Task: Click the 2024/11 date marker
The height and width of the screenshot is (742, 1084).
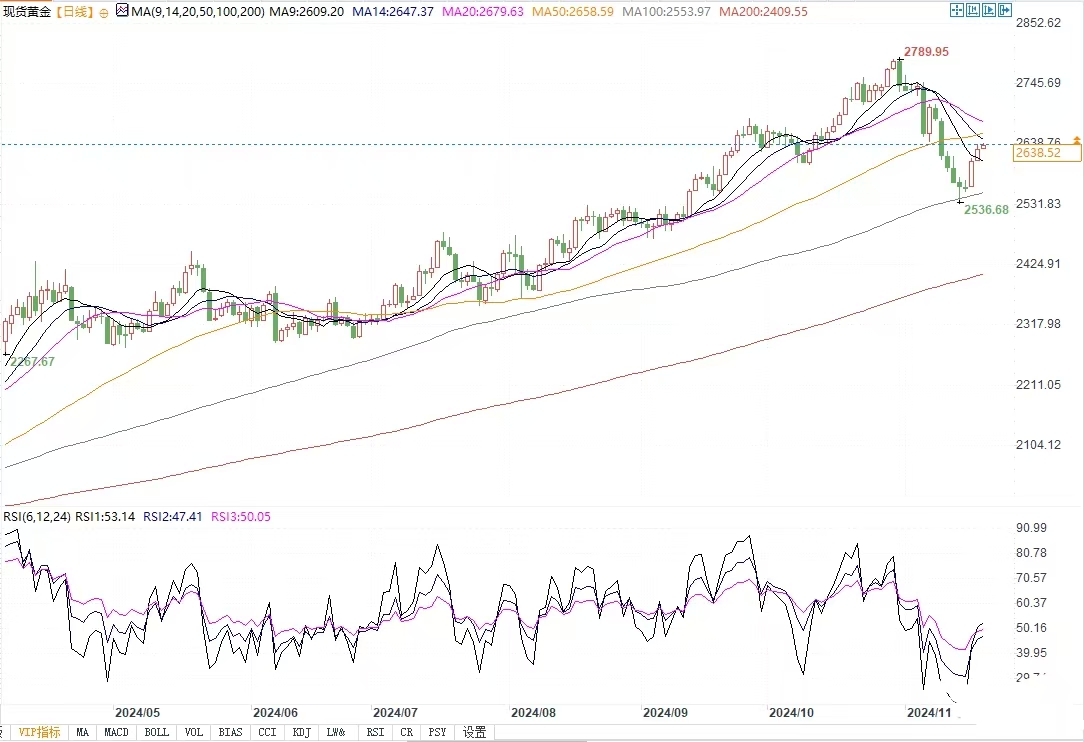Action: click(x=929, y=712)
